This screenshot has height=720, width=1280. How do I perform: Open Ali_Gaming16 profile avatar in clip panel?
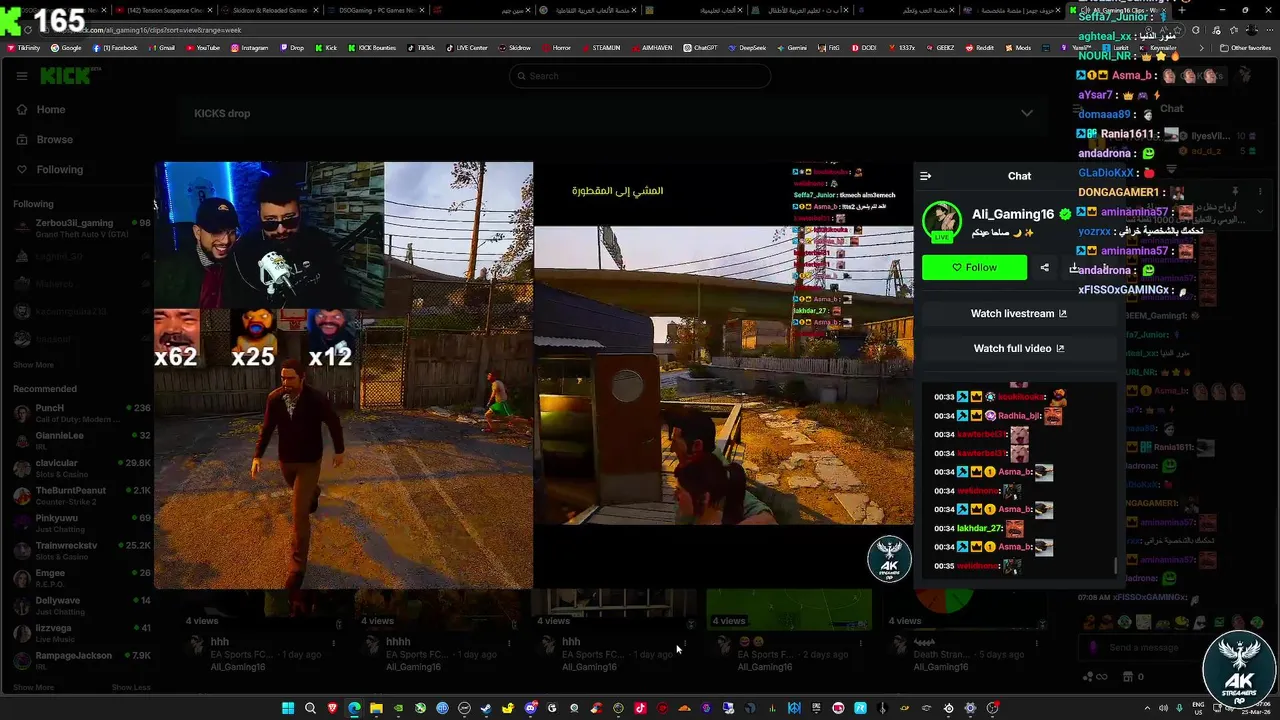(941, 221)
